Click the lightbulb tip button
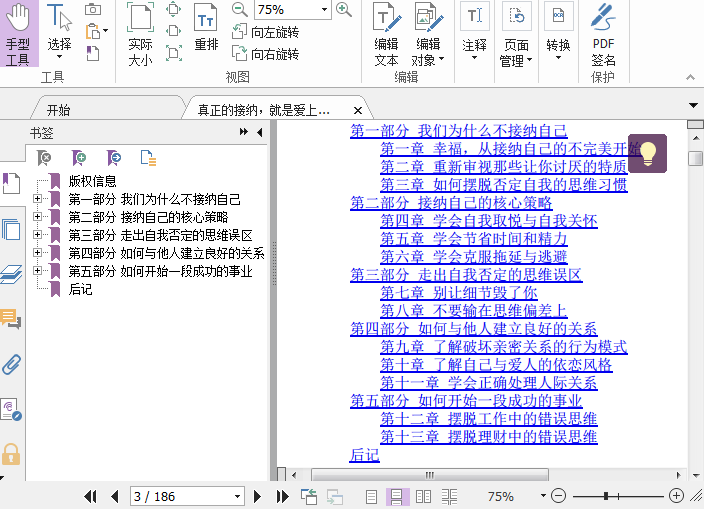Screen dimensions: 704x509 tap(647, 153)
